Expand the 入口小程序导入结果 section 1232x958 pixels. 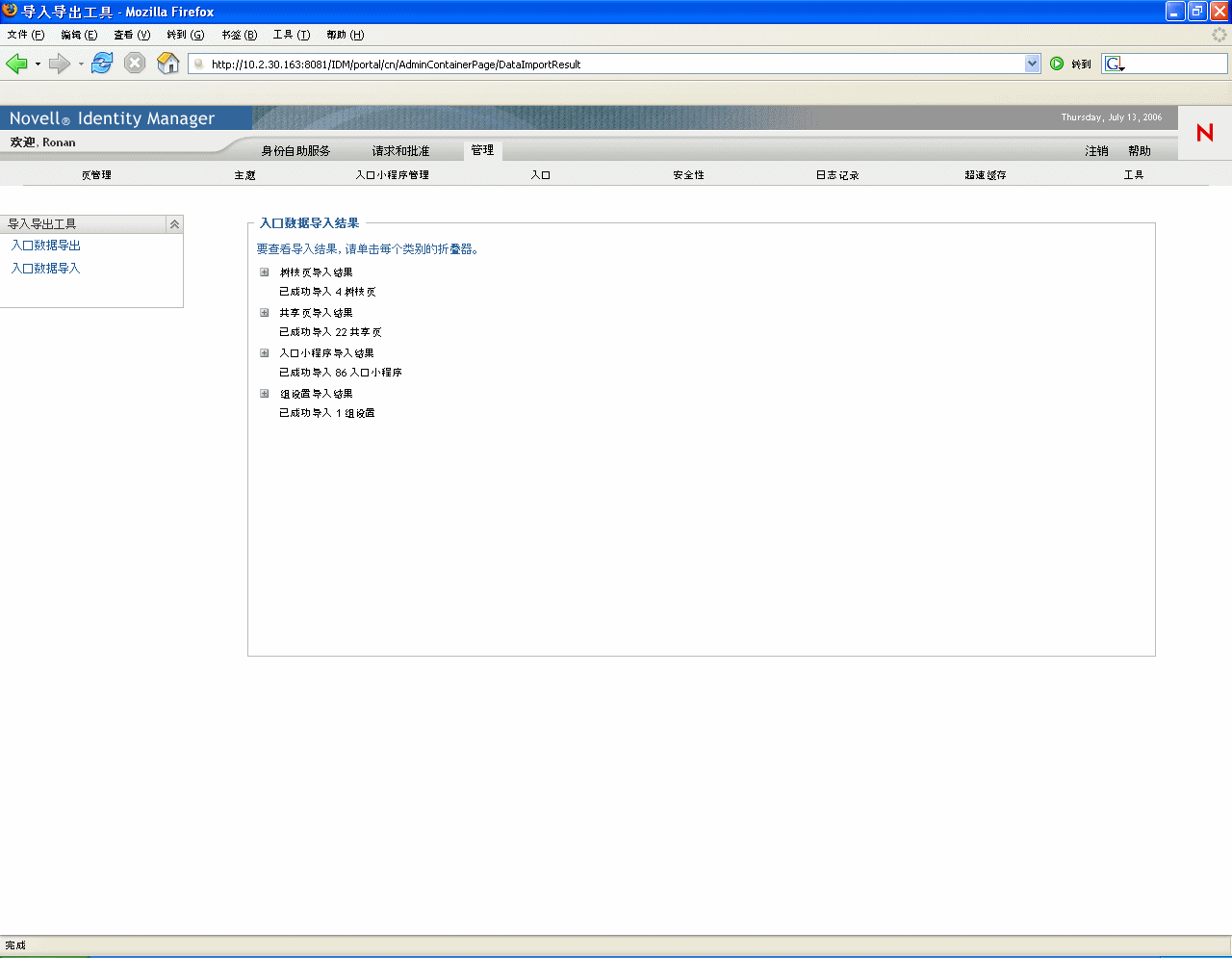pos(265,353)
